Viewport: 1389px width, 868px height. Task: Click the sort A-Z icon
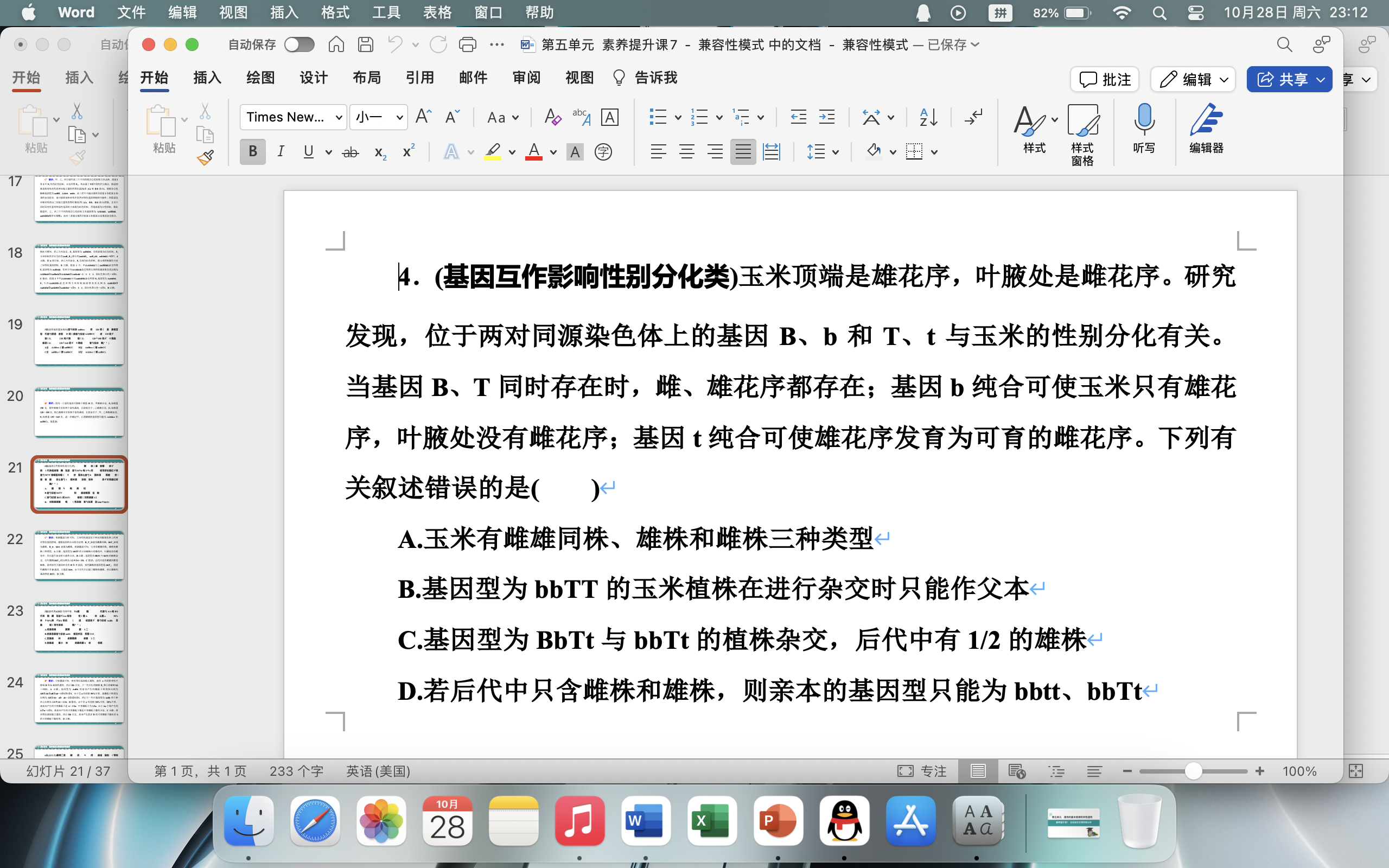click(928, 118)
